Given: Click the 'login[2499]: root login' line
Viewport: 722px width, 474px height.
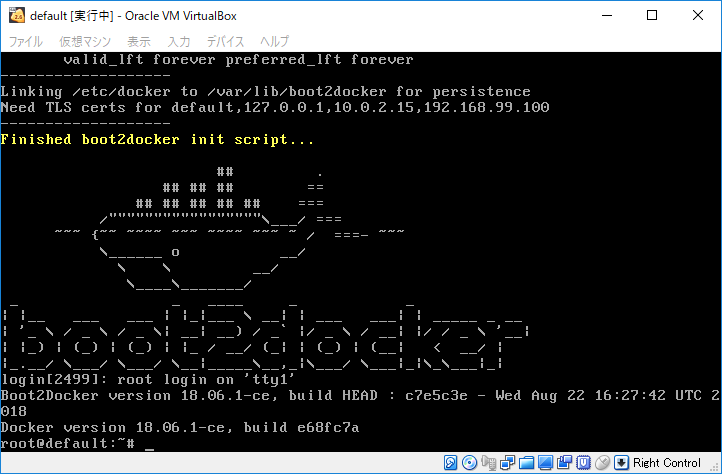Looking at the screenshot, I should tap(148, 380).
